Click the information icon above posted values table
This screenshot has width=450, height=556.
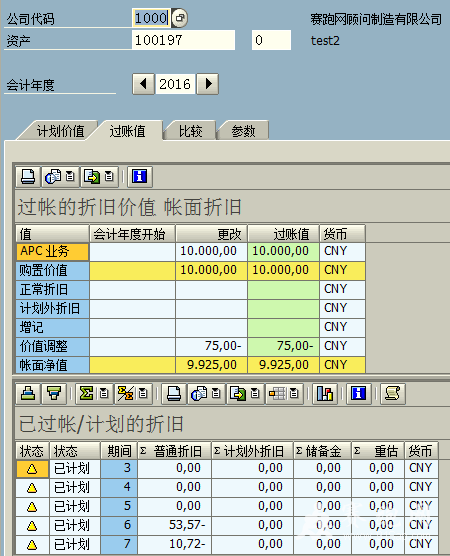139,177
